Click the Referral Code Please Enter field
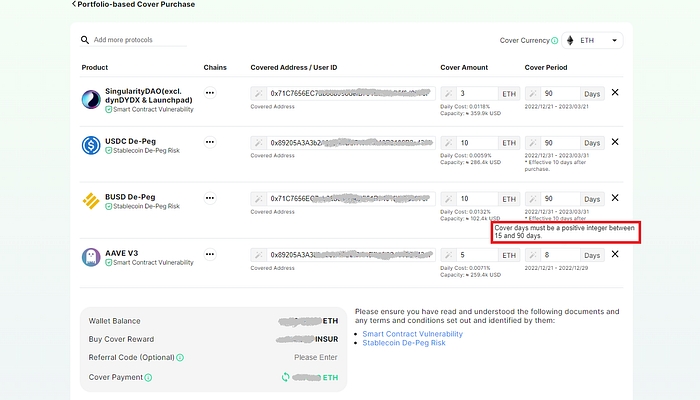The image size is (700, 400). [315, 356]
